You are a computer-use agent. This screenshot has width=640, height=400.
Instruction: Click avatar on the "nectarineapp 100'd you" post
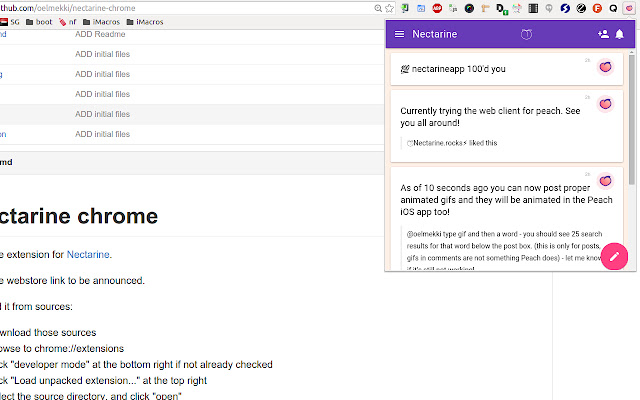point(605,67)
